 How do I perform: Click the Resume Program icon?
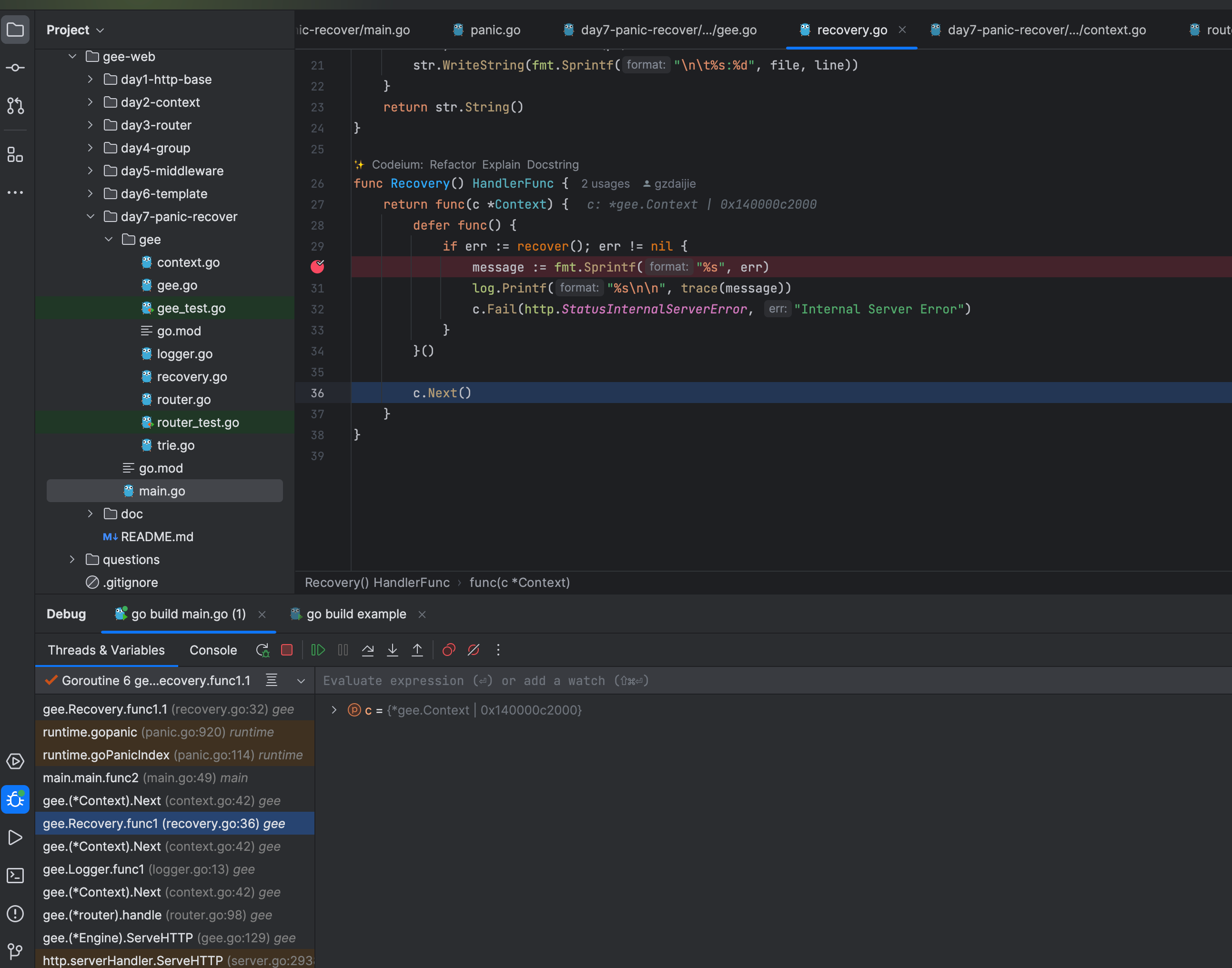(318, 650)
